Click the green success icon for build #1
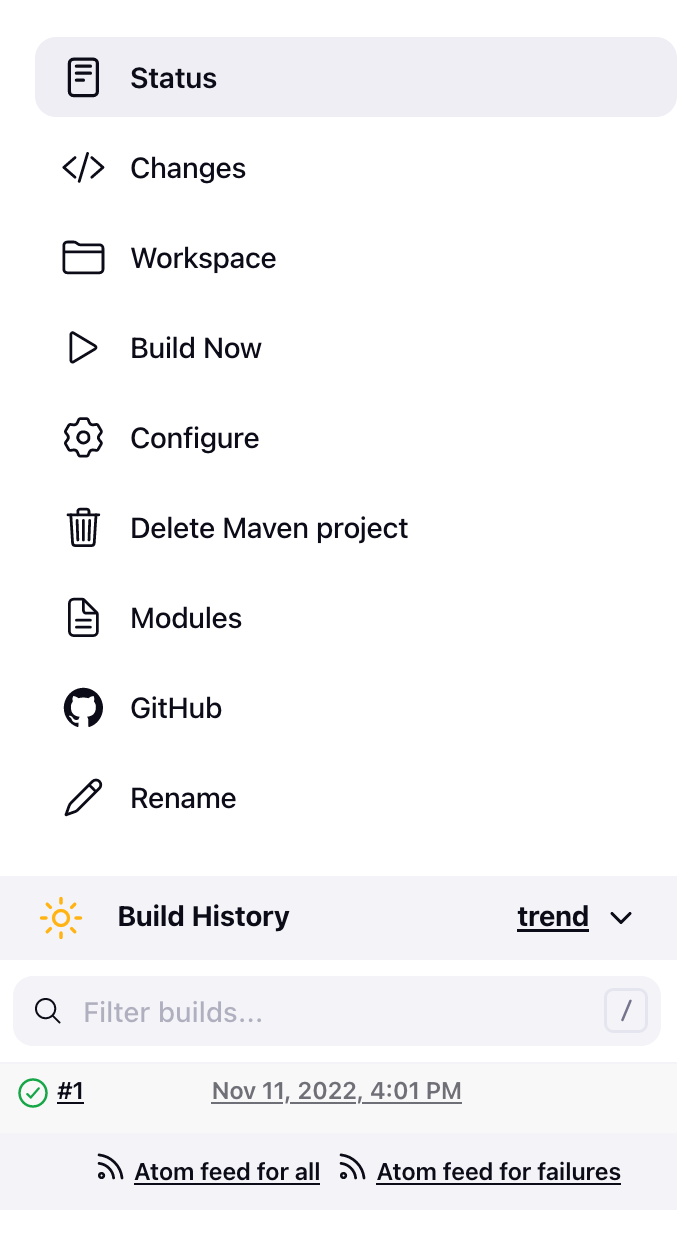This screenshot has width=692, height=1241. click(33, 1093)
